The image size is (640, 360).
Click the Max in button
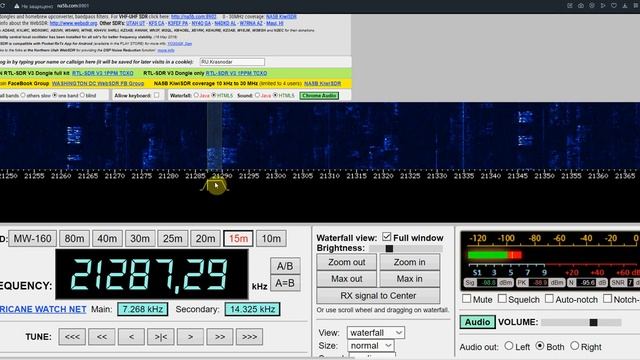point(409,279)
